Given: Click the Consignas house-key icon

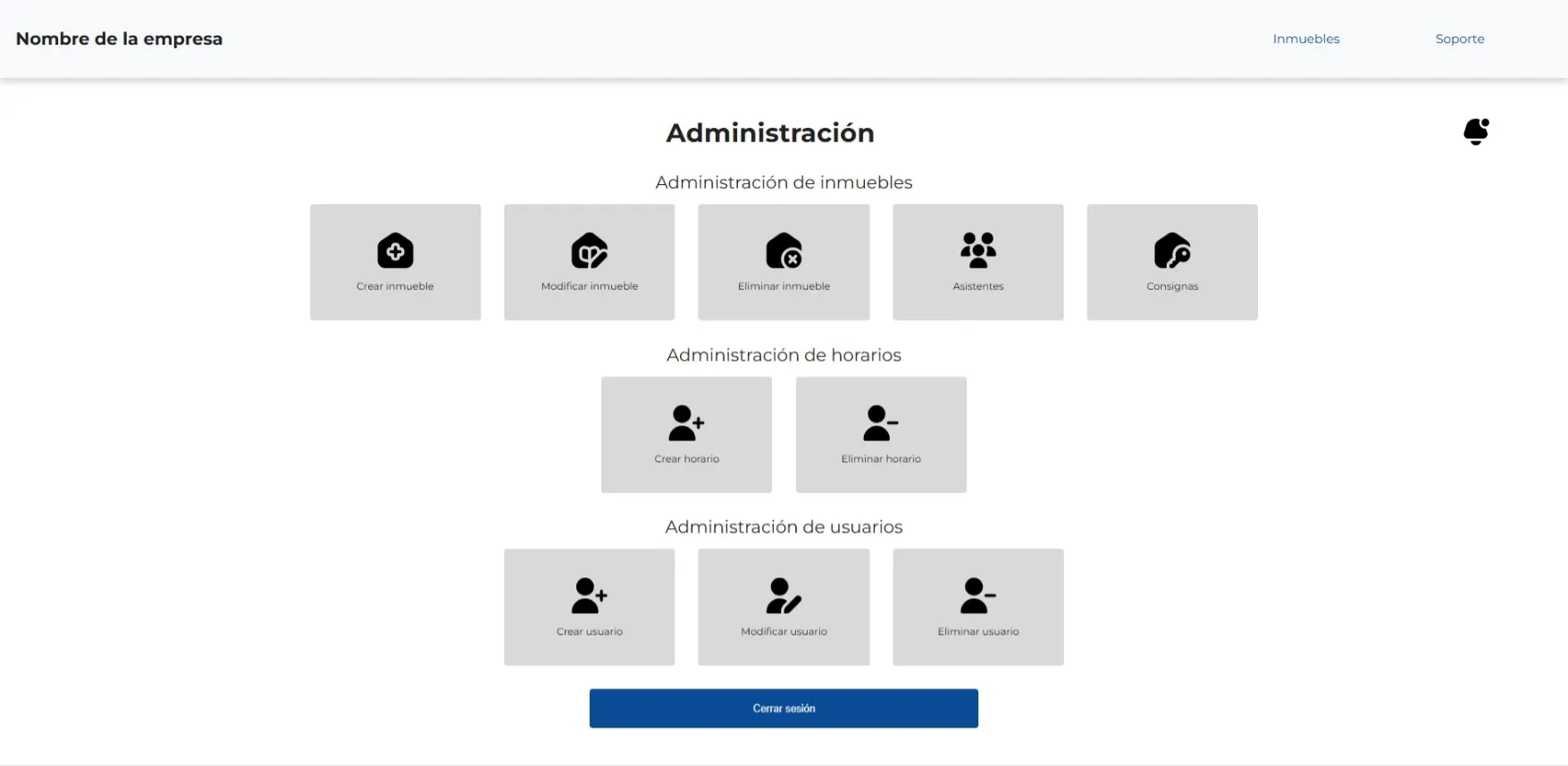Looking at the screenshot, I should tap(1172, 251).
